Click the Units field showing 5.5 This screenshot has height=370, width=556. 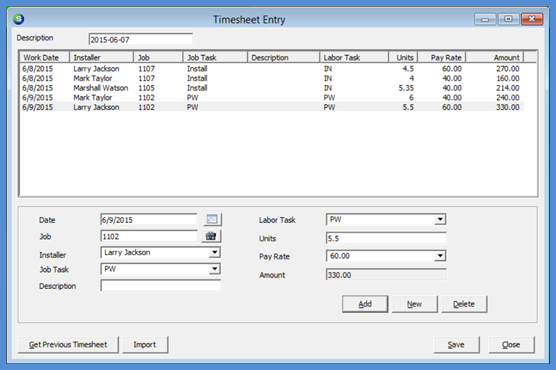(386, 238)
